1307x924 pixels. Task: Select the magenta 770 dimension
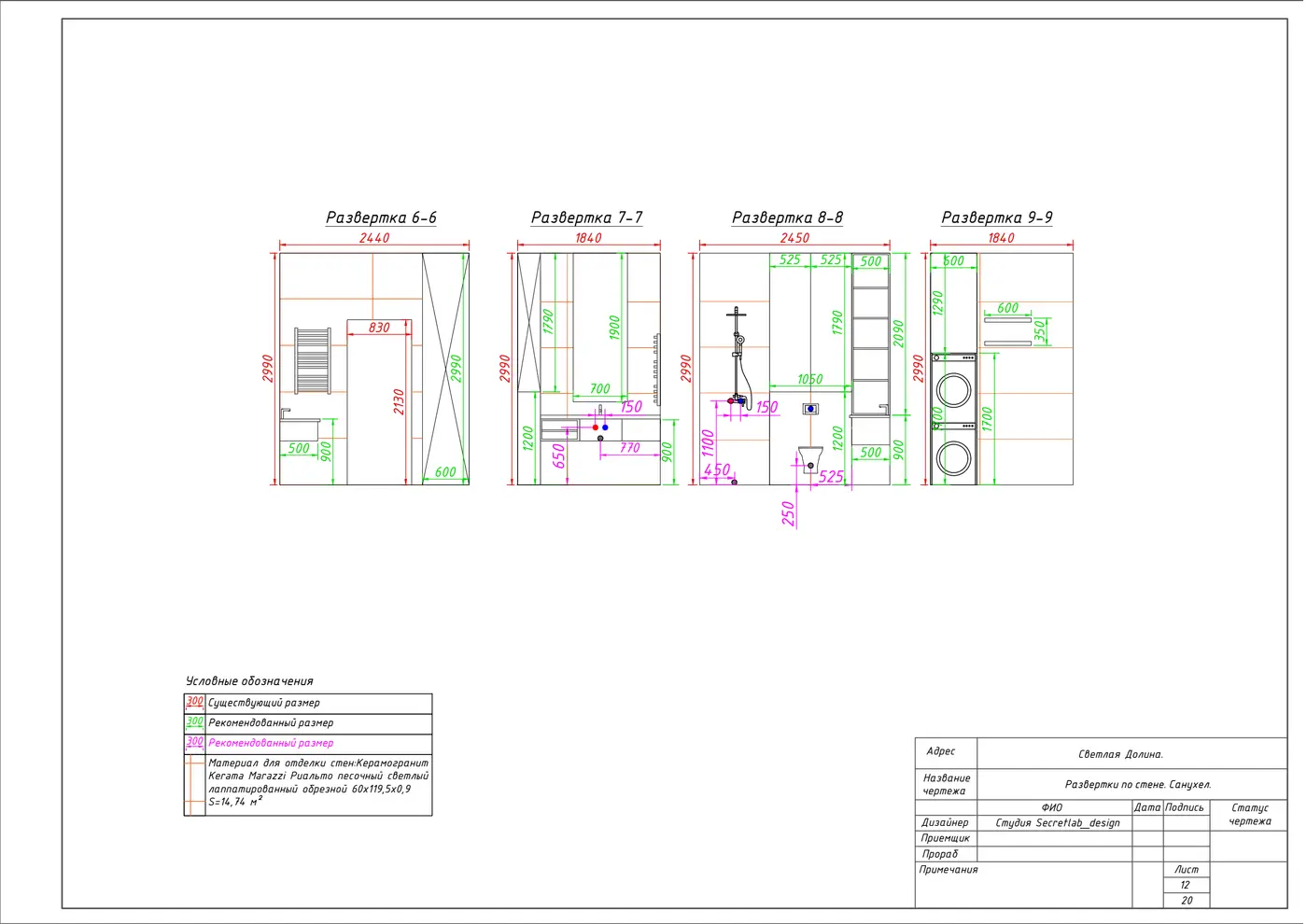[630, 448]
